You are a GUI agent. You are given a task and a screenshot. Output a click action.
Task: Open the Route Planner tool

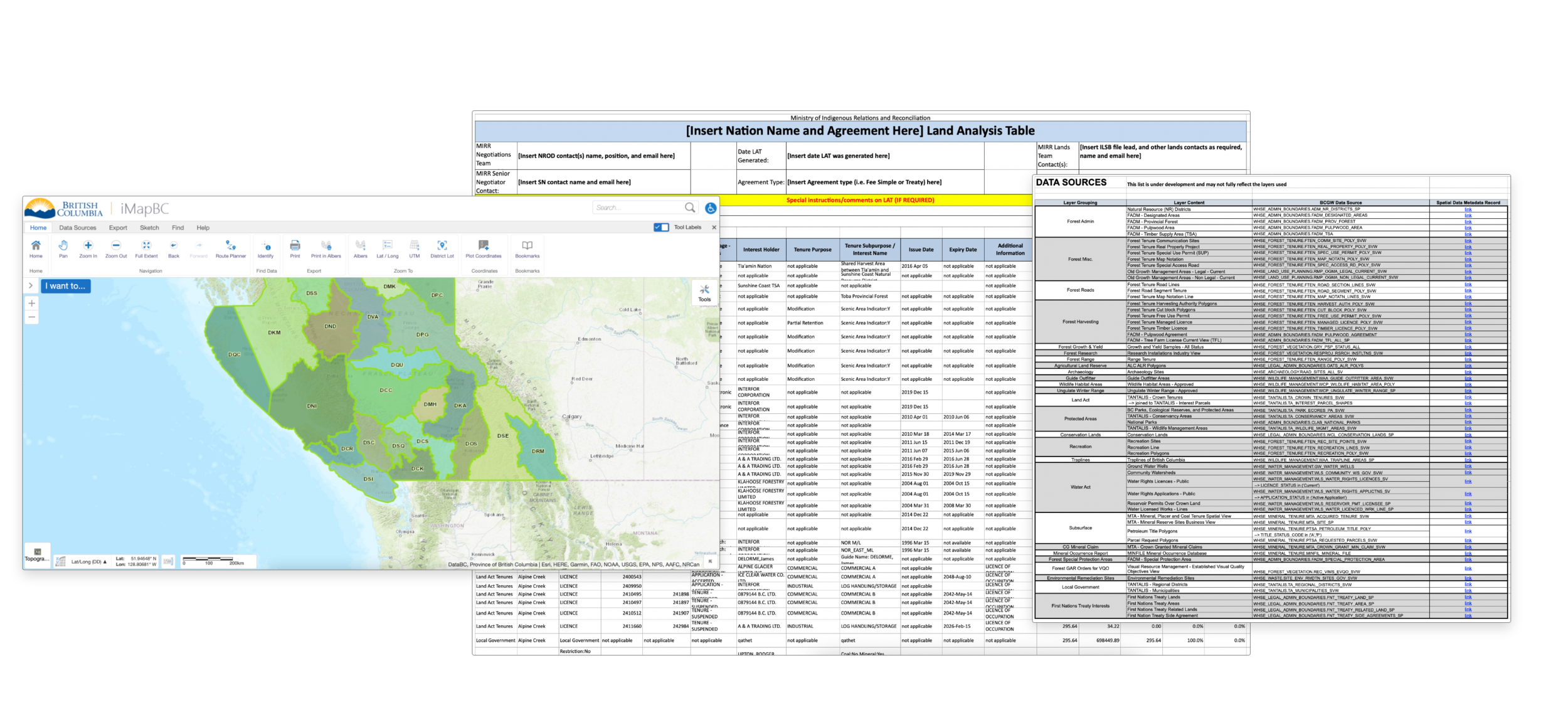coord(231,249)
